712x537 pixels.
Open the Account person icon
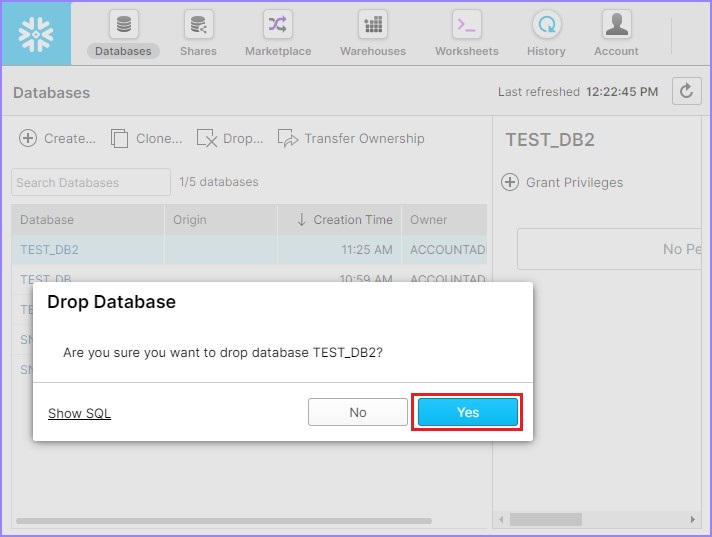click(617, 24)
